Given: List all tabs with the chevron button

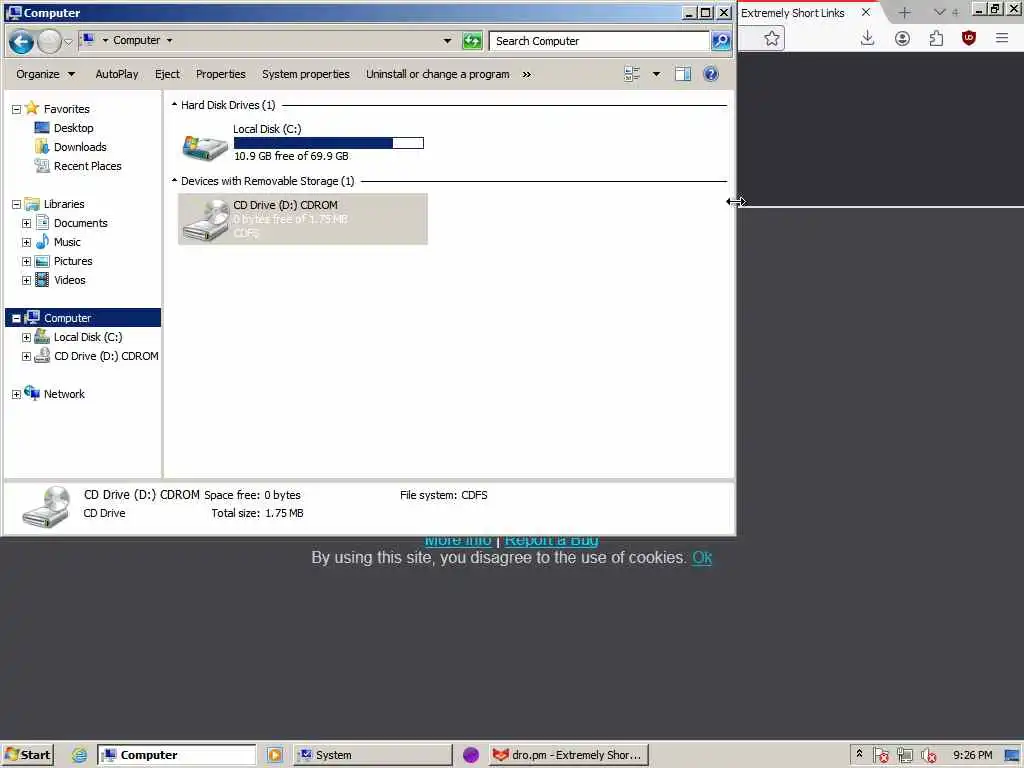Looking at the screenshot, I should 940,12.
